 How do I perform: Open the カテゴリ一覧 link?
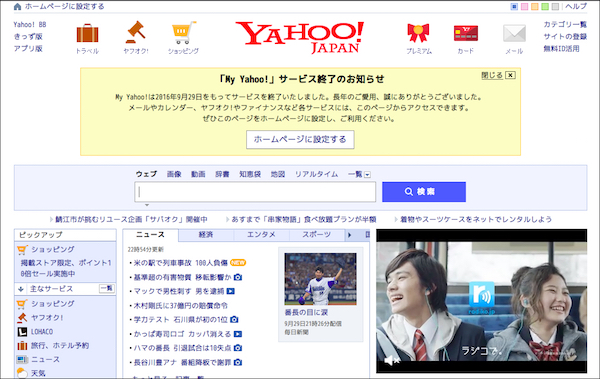tap(565, 25)
